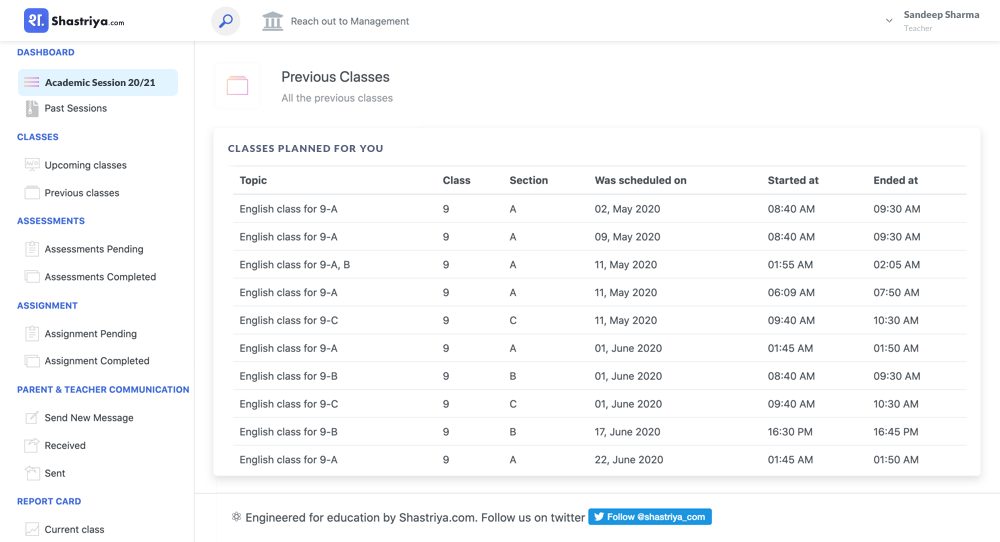Click the Sent messages sidebar item
The width and height of the screenshot is (1000, 542).
click(x=55, y=474)
